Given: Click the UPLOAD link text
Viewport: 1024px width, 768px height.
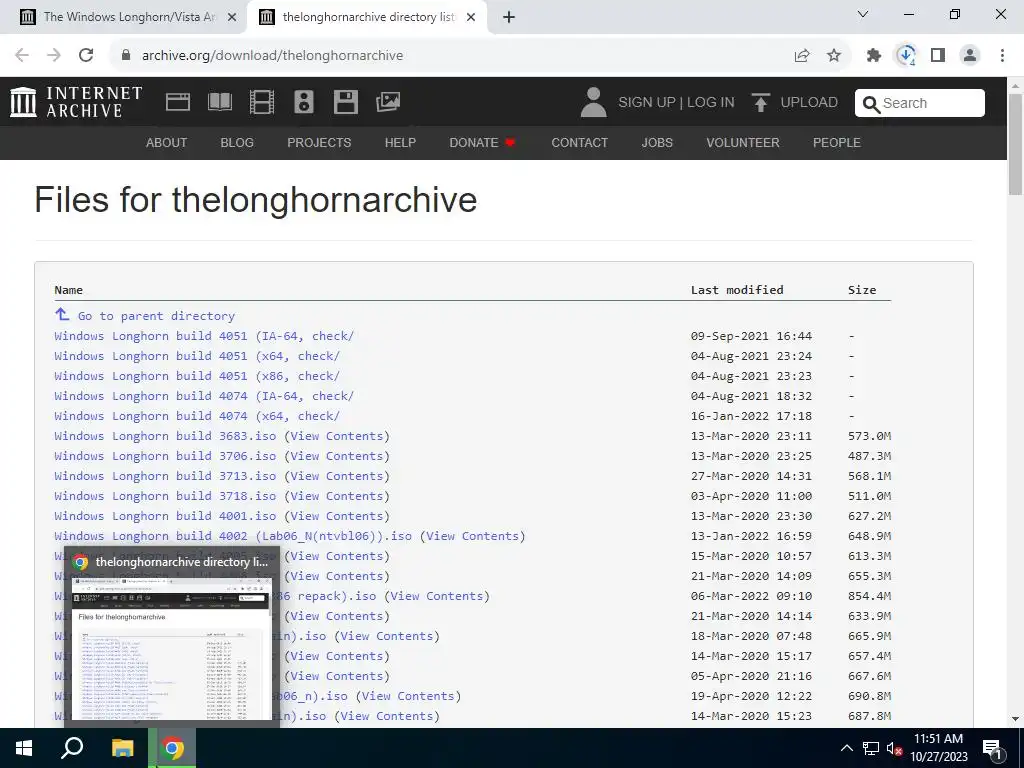Looking at the screenshot, I should tap(809, 103).
